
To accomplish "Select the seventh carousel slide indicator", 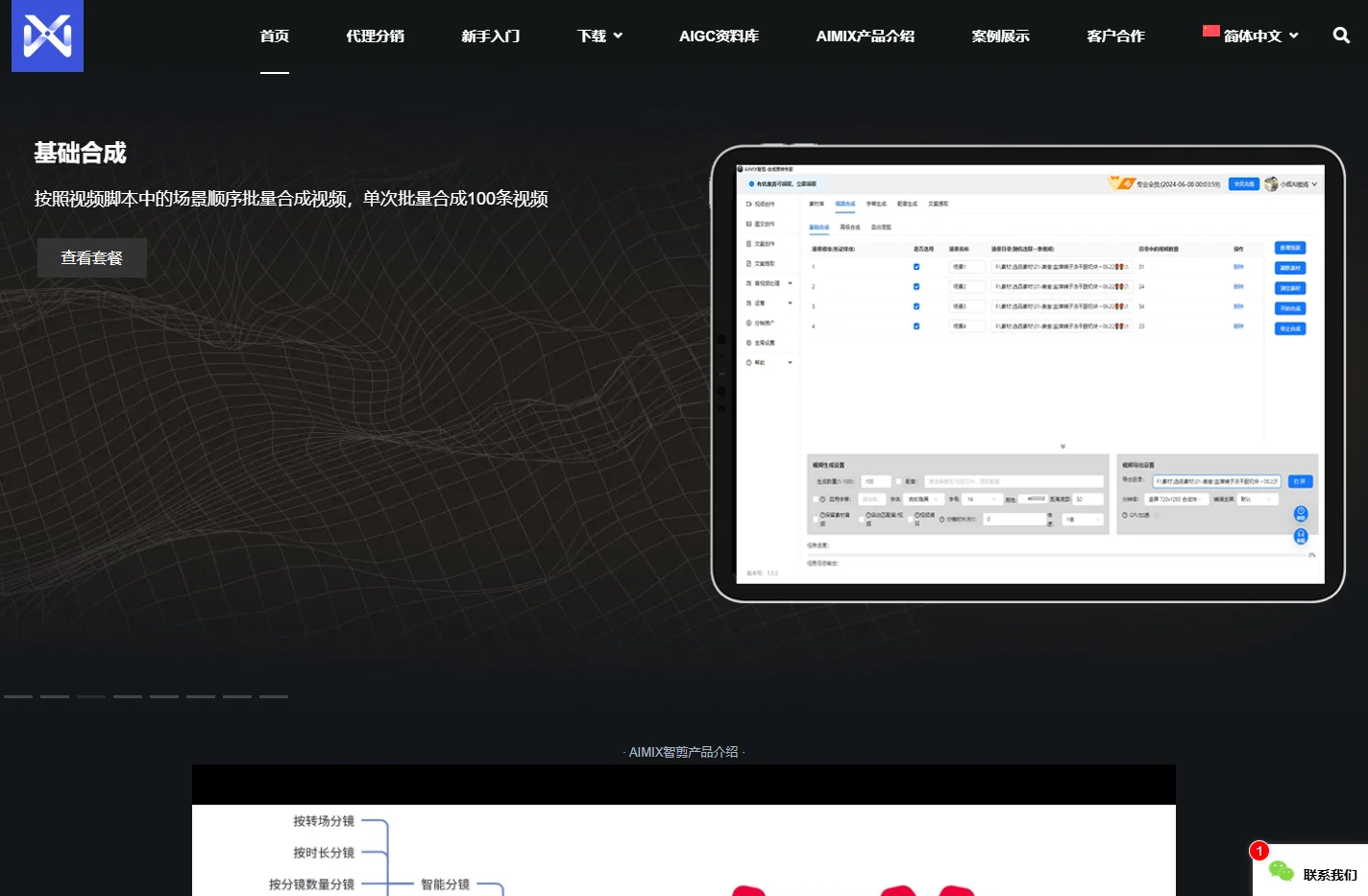I will pos(237,696).
